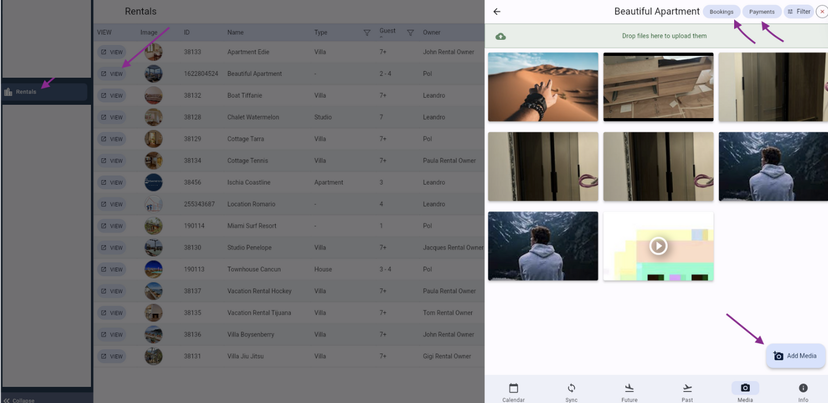Viewport: 828px width, 403px height.
Task: Select the ID cell 1622804524
Action: (x=201, y=74)
